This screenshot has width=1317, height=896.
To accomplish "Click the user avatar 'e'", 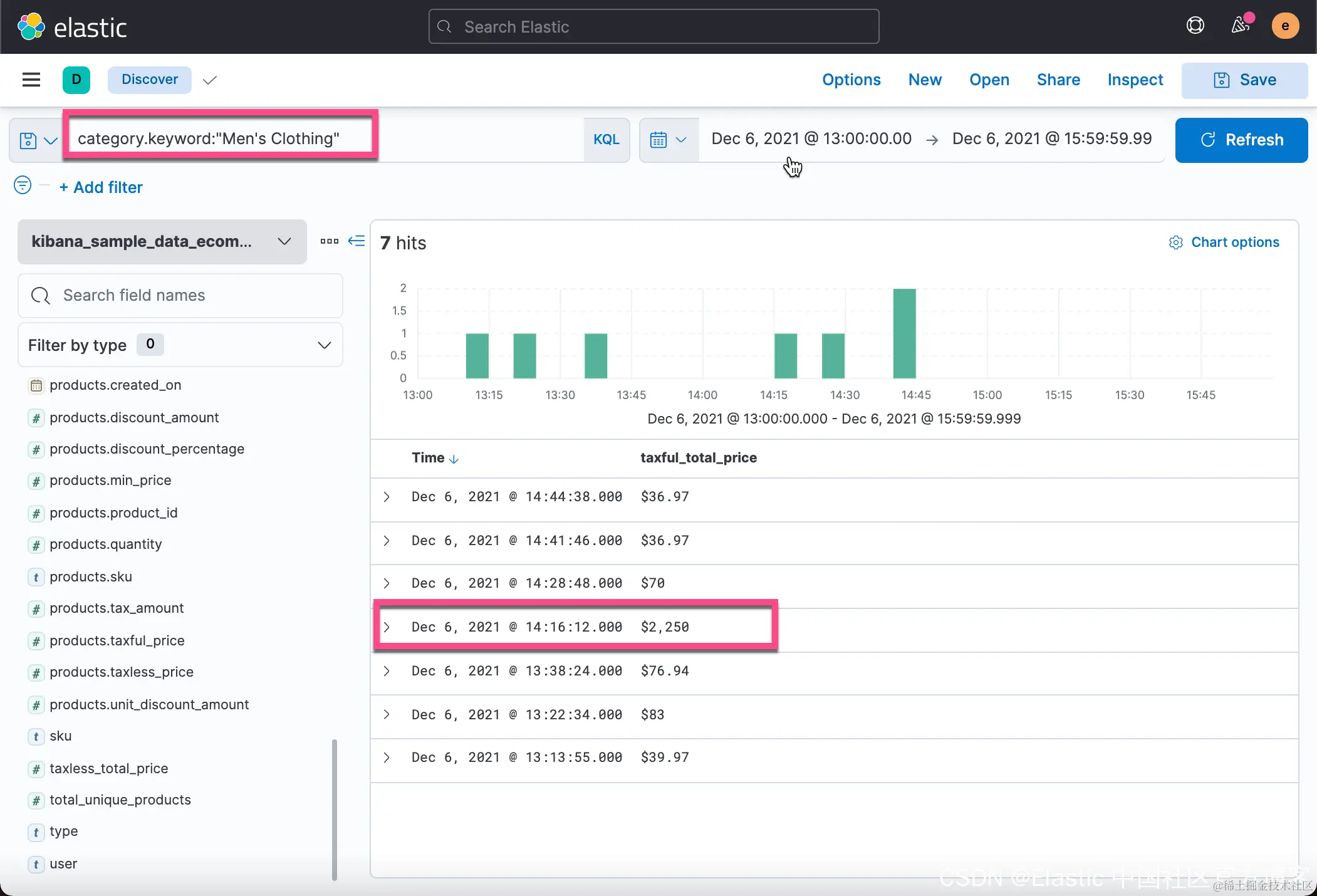I will tap(1285, 26).
